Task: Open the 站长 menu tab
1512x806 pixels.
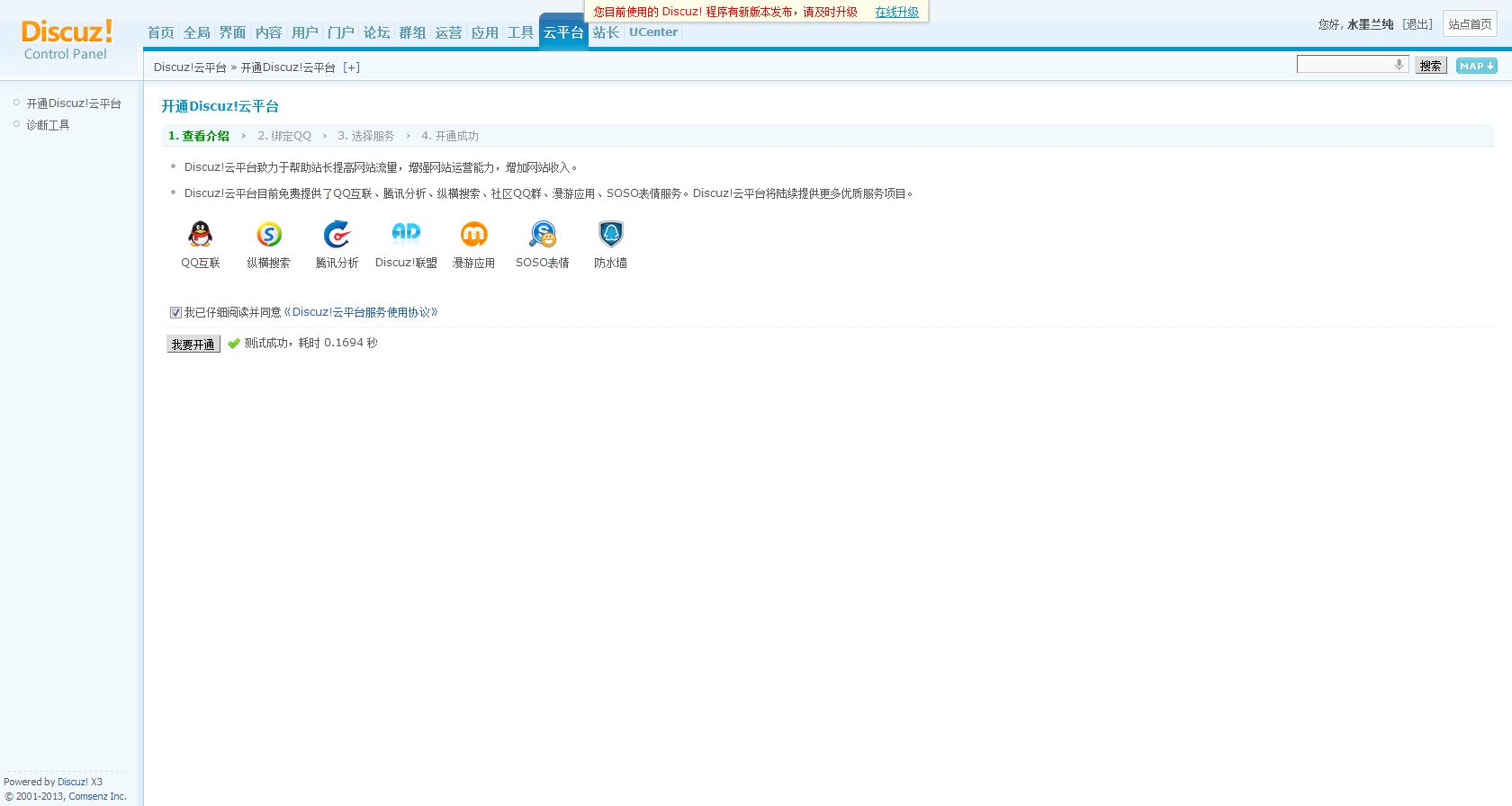Action: coord(607,32)
